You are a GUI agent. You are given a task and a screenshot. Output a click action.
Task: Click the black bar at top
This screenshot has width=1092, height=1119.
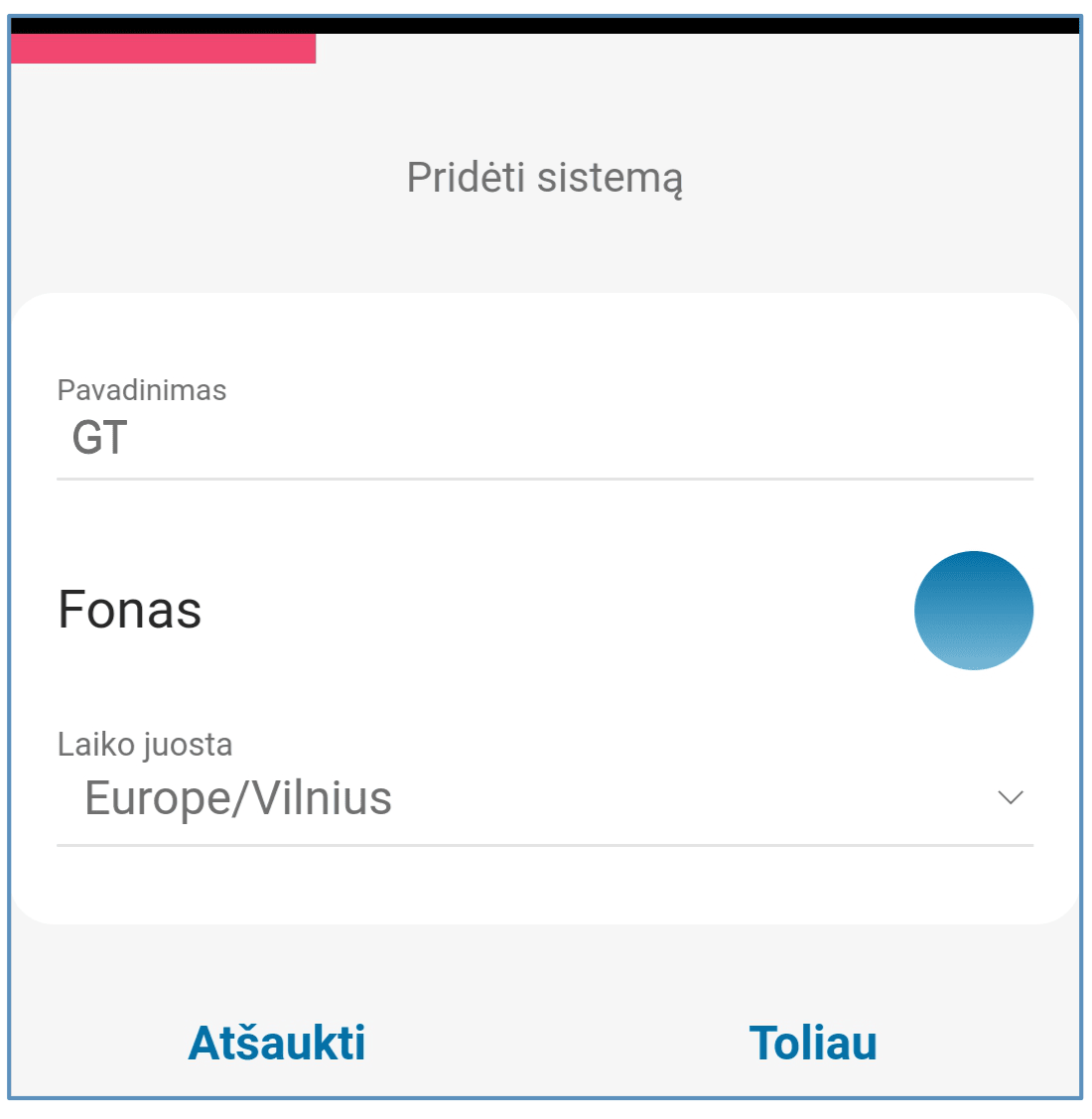[x=544, y=26]
